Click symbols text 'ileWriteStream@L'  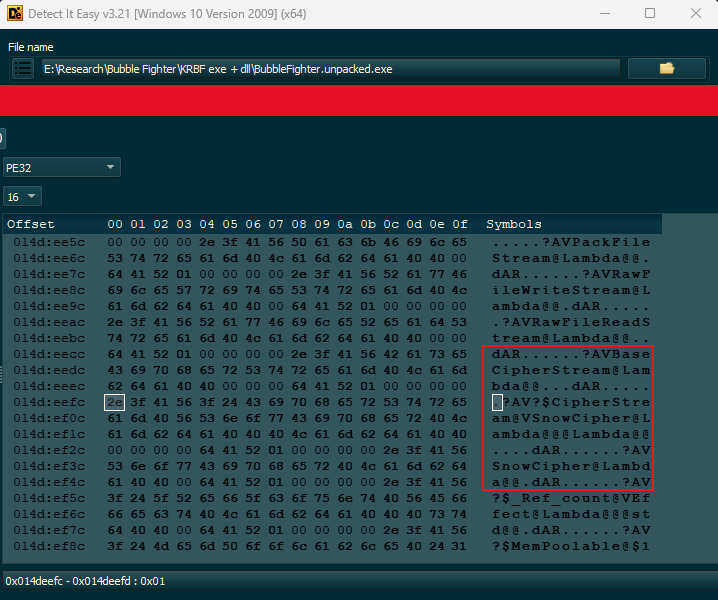571,290
